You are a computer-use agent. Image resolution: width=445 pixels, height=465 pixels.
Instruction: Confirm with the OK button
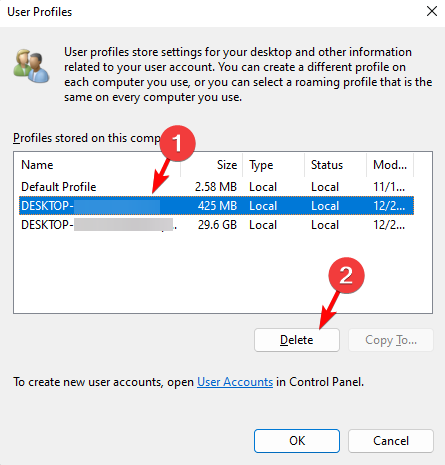tap(297, 441)
